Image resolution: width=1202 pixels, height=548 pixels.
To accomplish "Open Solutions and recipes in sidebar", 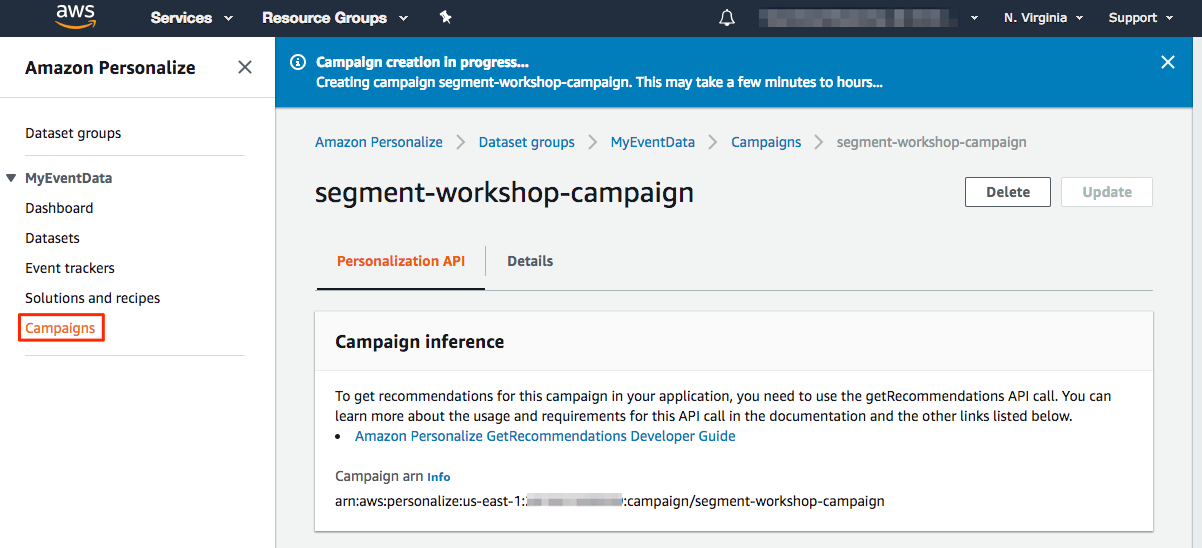I will point(92,298).
